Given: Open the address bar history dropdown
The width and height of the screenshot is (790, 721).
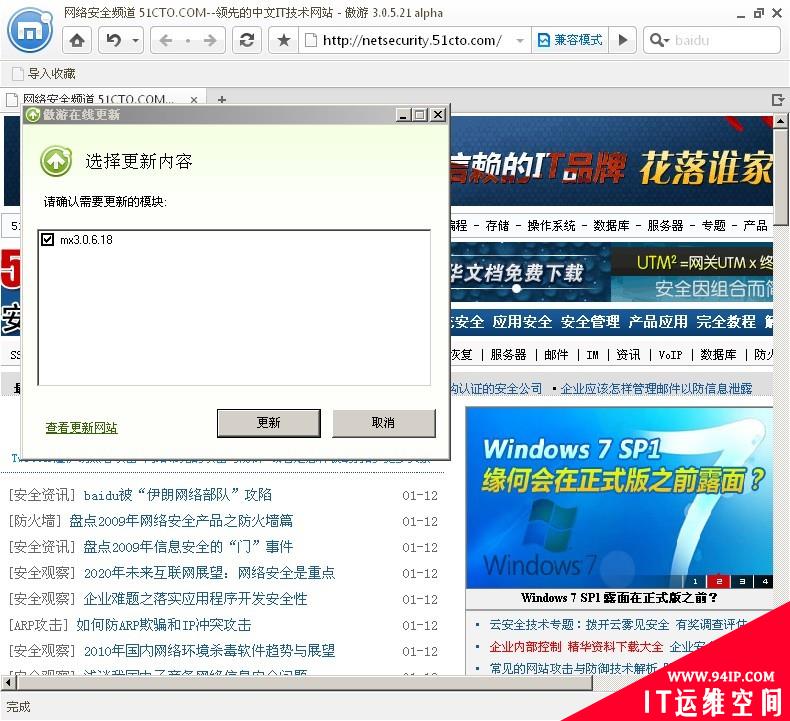Looking at the screenshot, I should 520,40.
